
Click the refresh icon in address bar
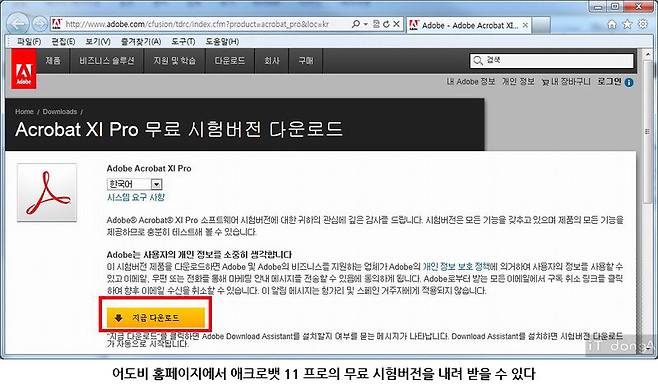(x=386, y=24)
